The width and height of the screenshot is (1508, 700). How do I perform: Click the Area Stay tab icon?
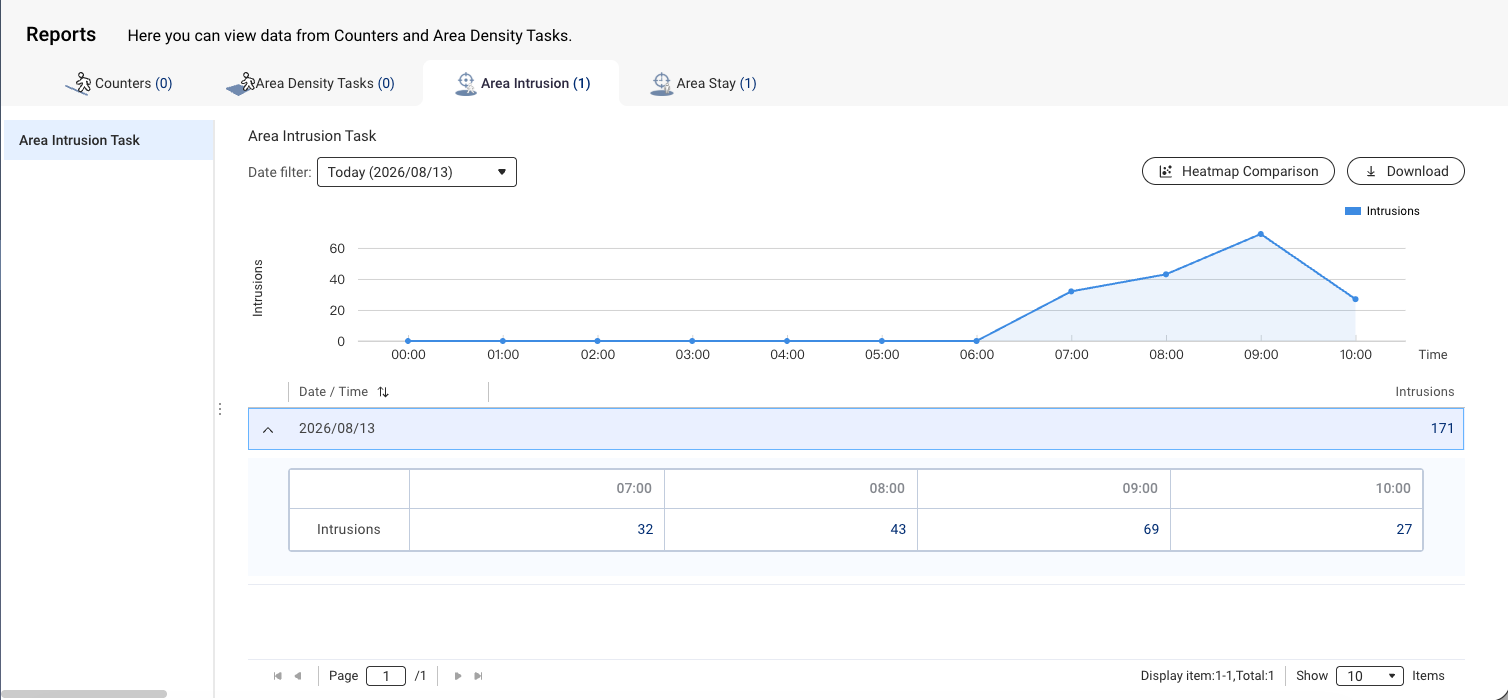tap(661, 83)
